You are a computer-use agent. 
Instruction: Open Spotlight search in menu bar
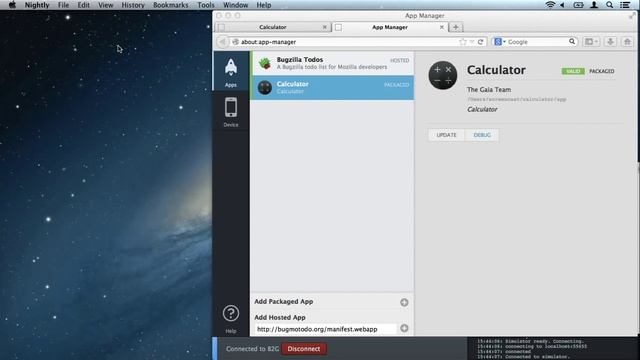coord(609,5)
